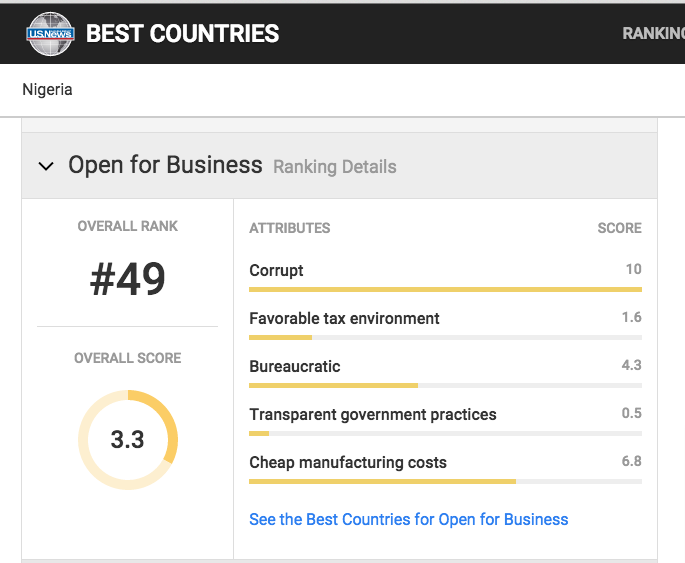Open the Rankings menu item
685x563 pixels.
[654, 33]
